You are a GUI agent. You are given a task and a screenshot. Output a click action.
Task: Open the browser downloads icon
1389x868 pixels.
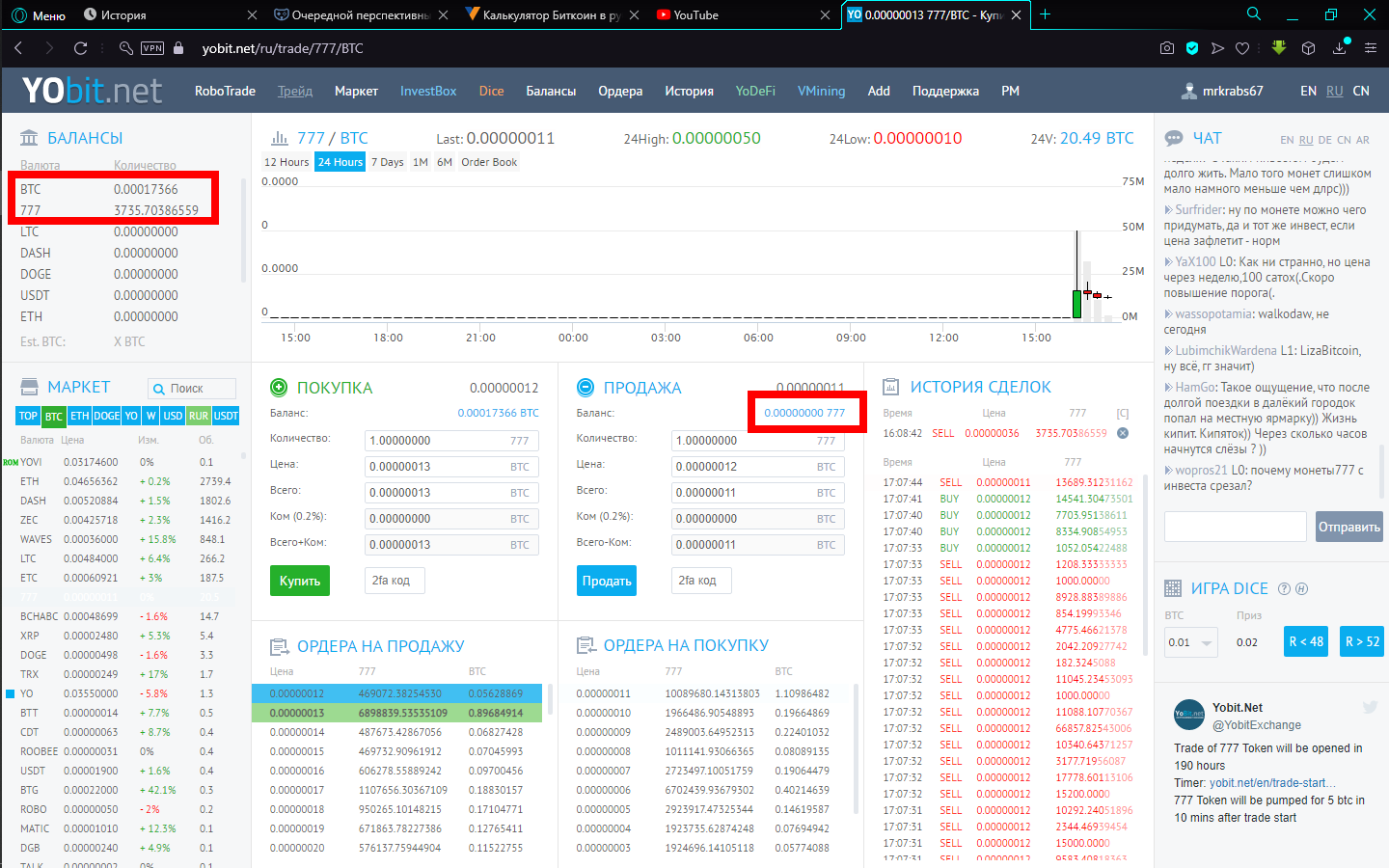pyautogui.click(x=1340, y=47)
